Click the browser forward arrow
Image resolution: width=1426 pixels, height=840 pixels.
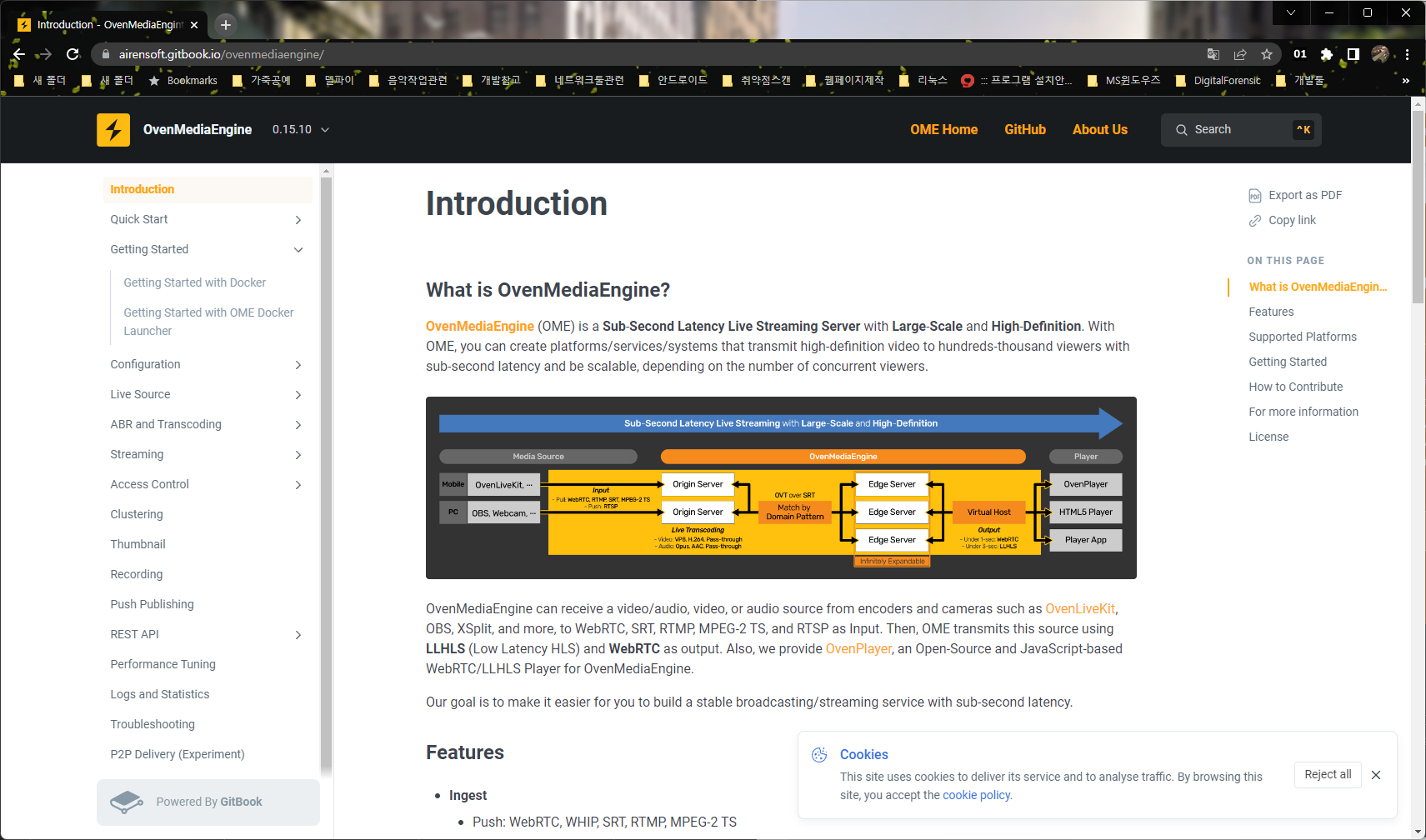[x=45, y=54]
